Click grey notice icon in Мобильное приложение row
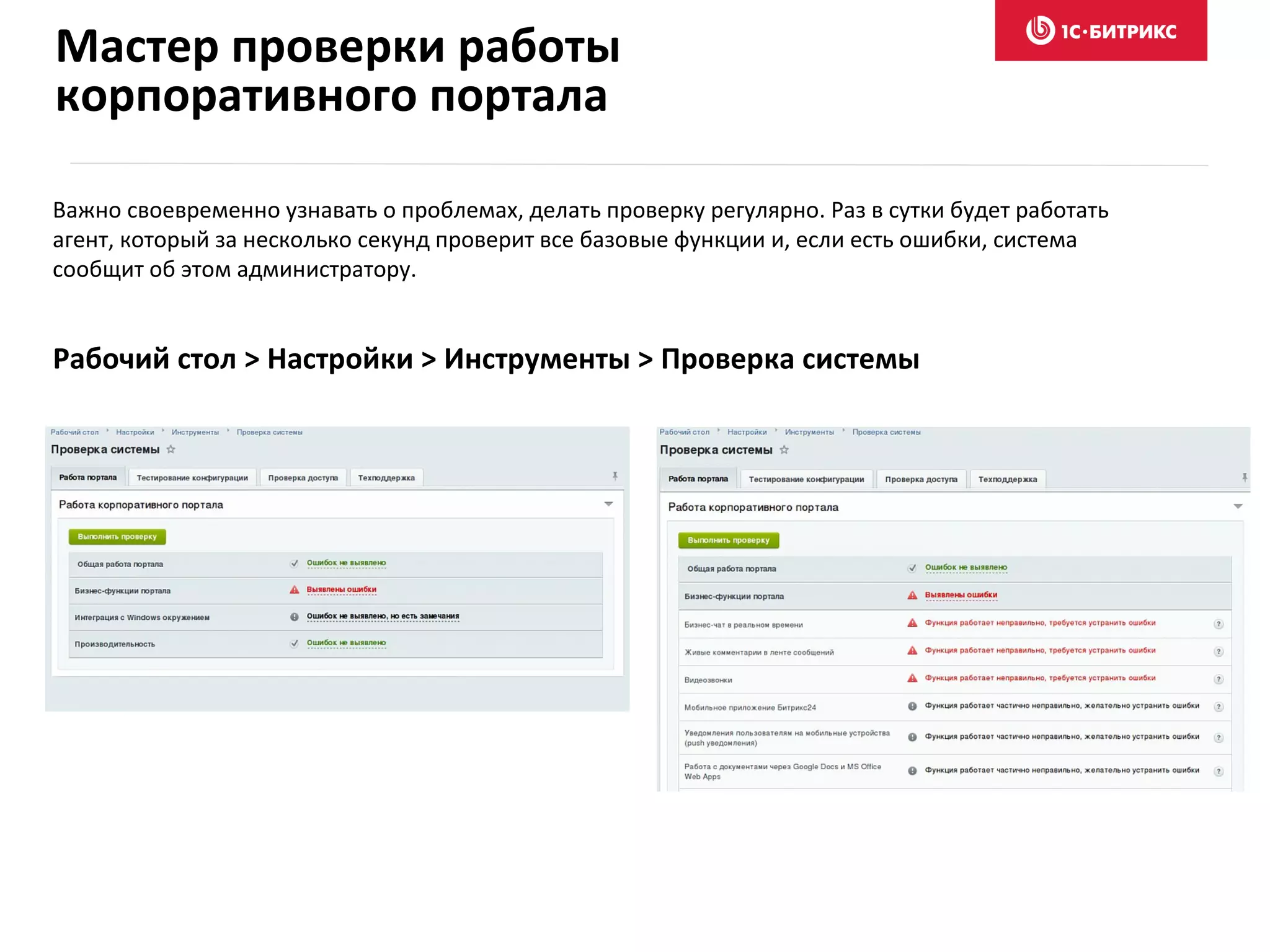 912,706
